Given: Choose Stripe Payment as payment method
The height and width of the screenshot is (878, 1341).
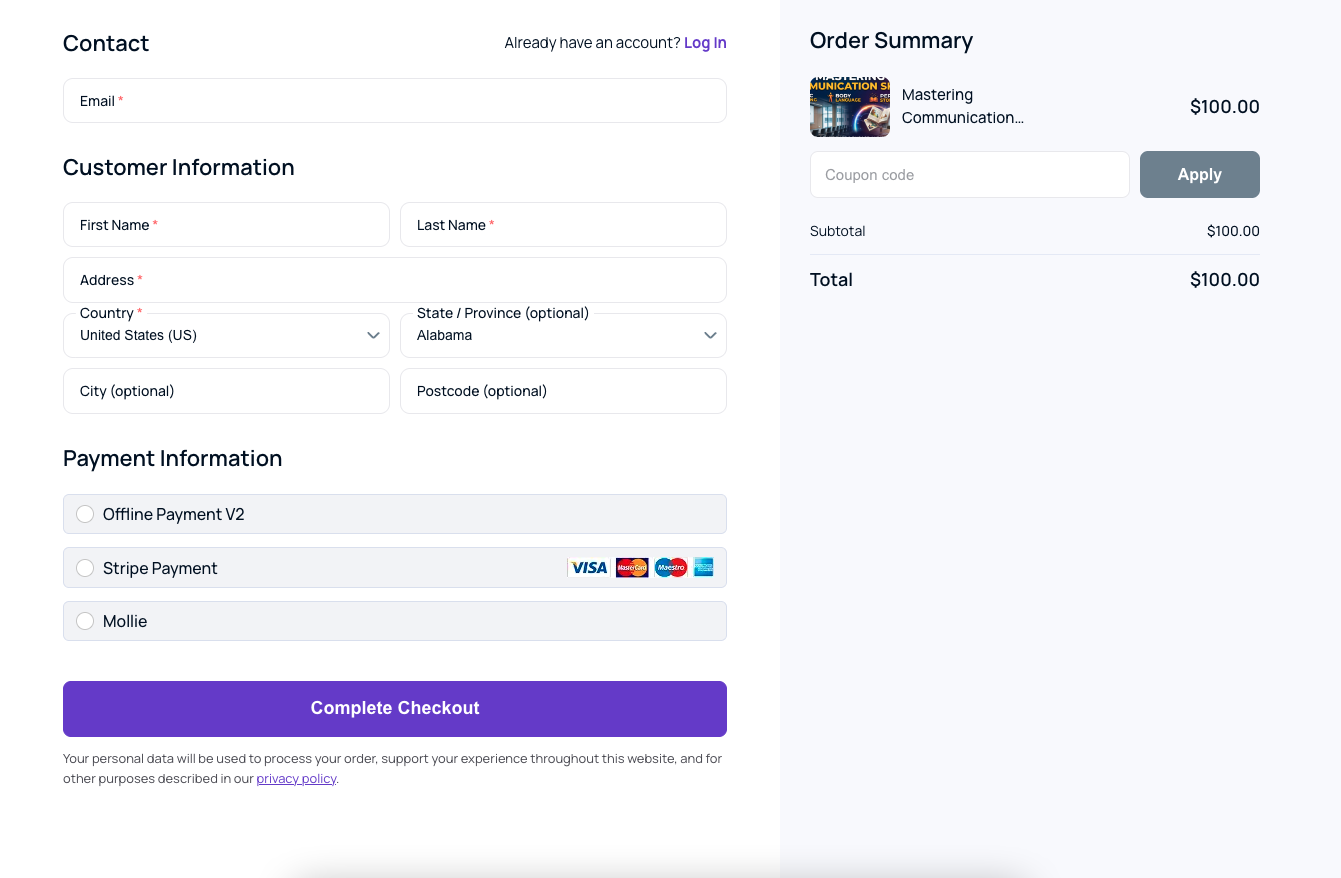Looking at the screenshot, I should click(x=85, y=568).
